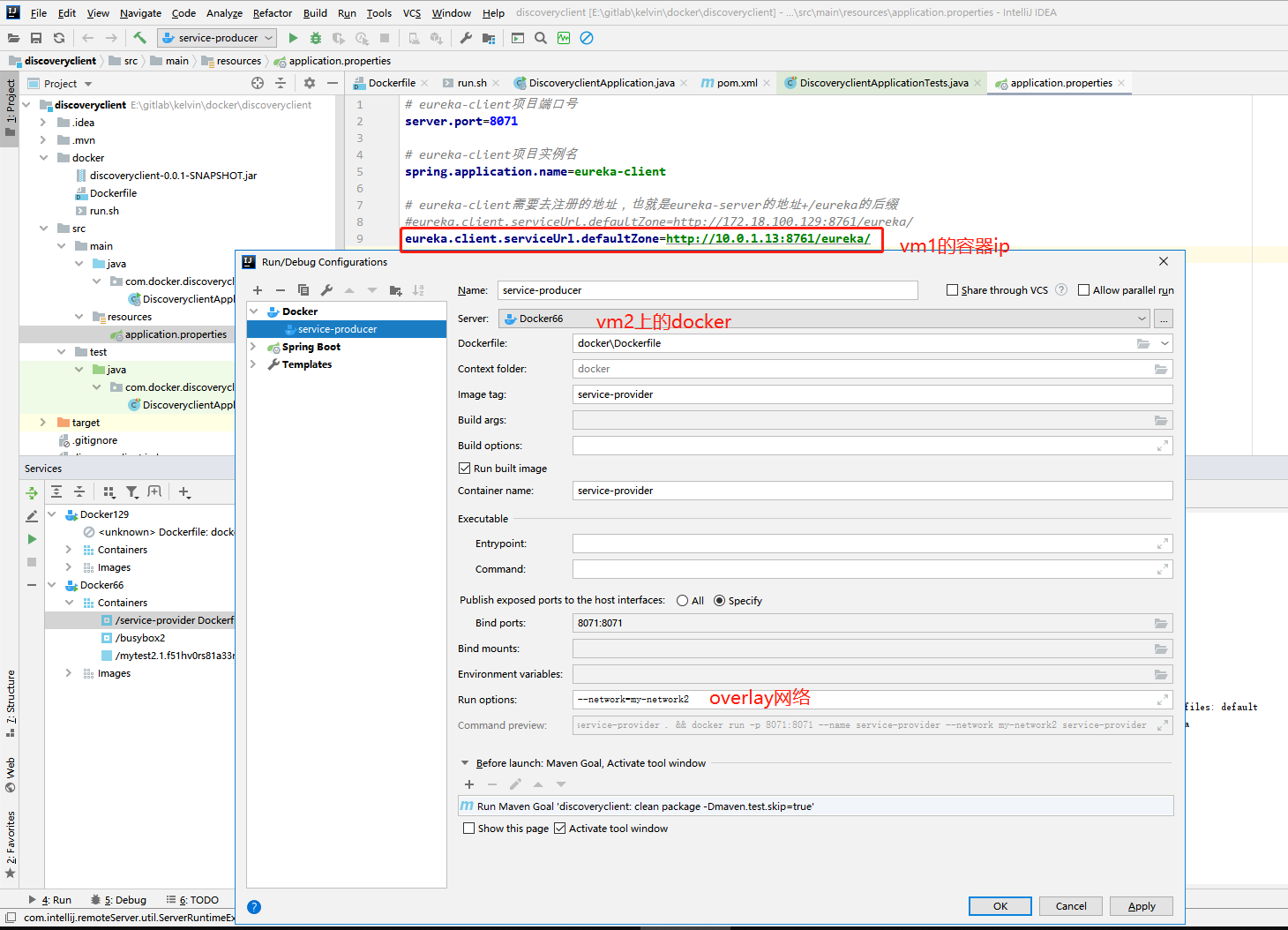Image resolution: width=1288 pixels, height=930 pixels.
Task: Expand Spring Boot configurations node
Action: click(253, 347)
